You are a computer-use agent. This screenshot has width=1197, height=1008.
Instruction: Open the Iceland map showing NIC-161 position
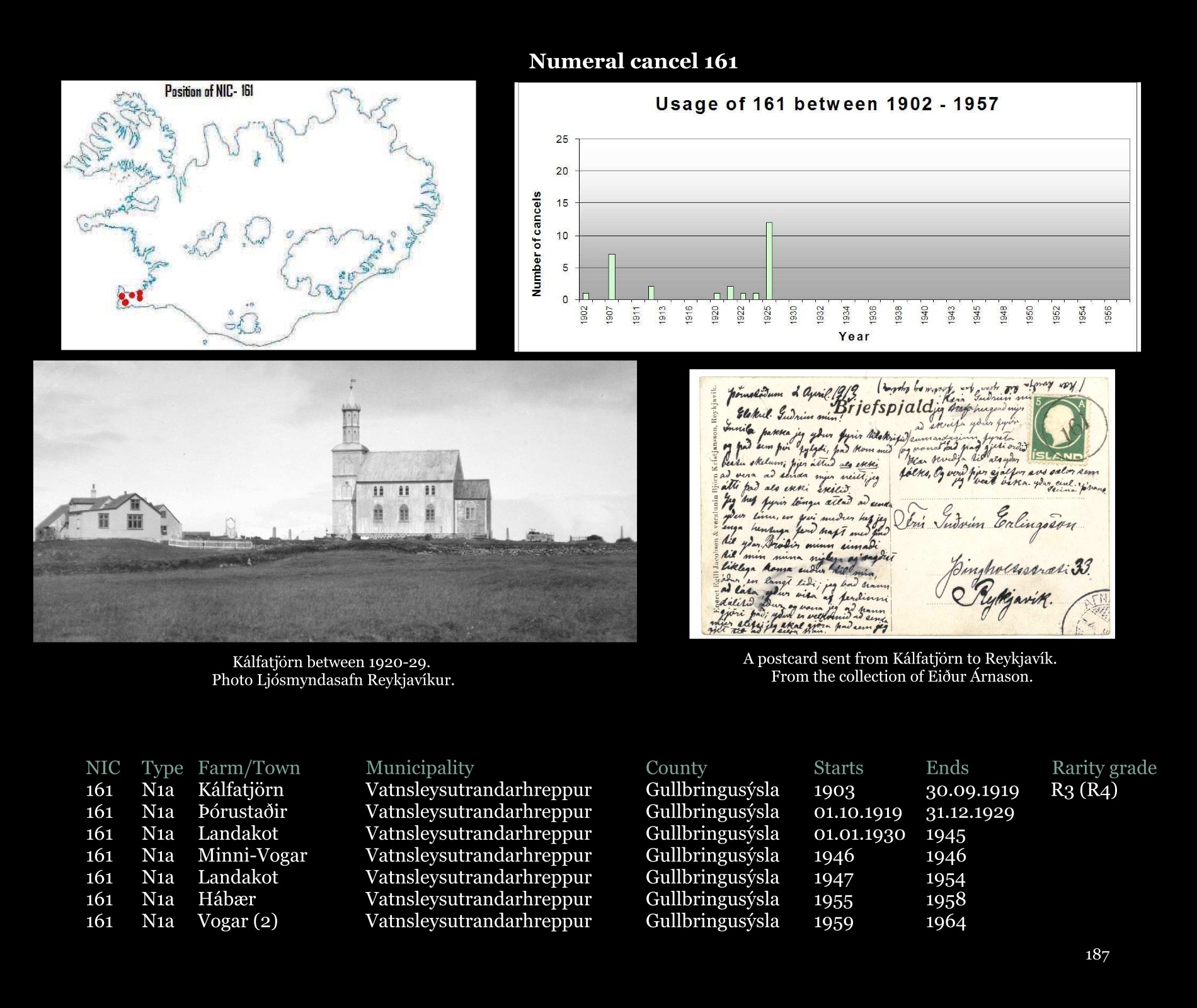pos(268,214)
